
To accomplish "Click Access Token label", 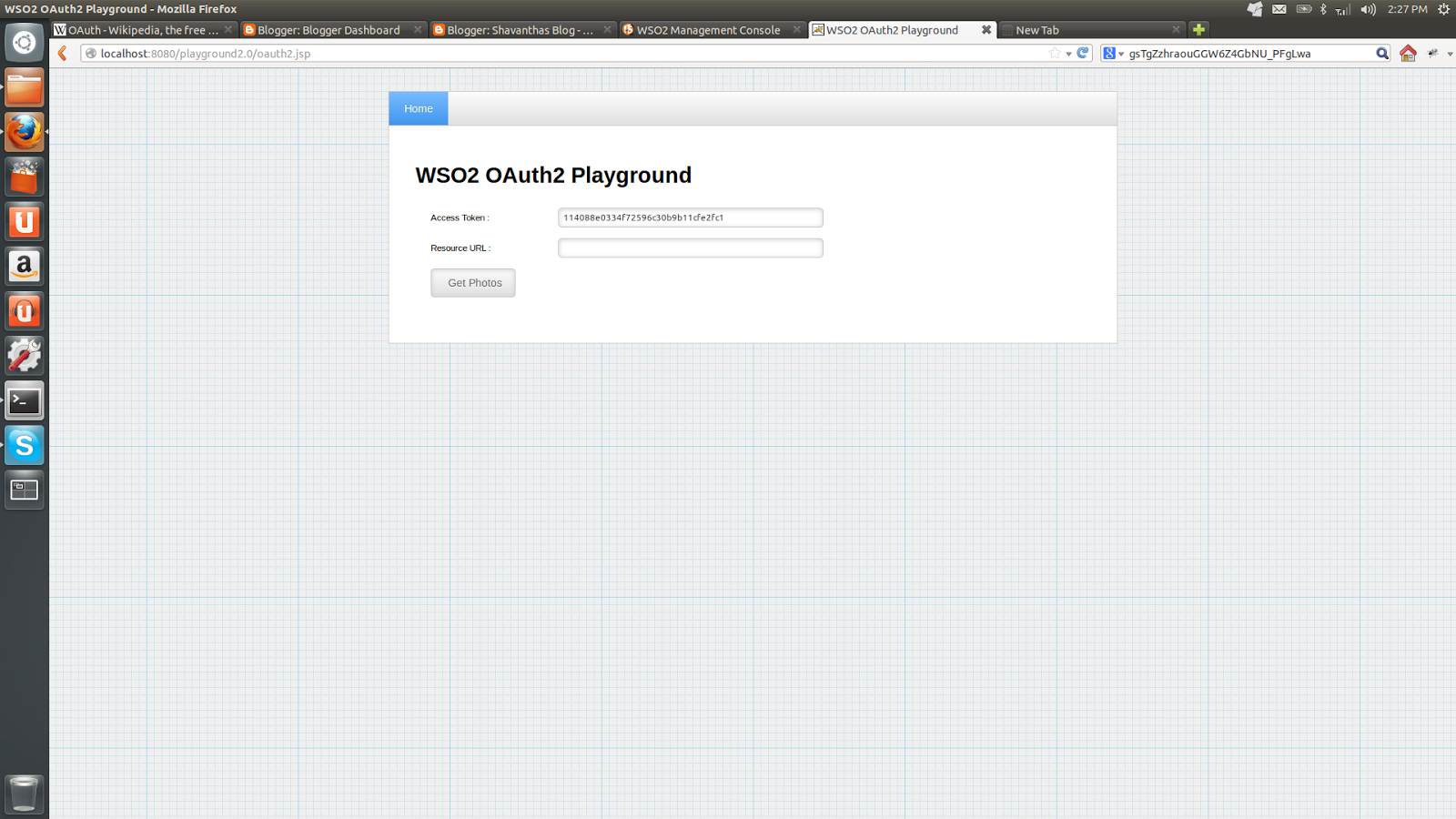I will point(460,217).
